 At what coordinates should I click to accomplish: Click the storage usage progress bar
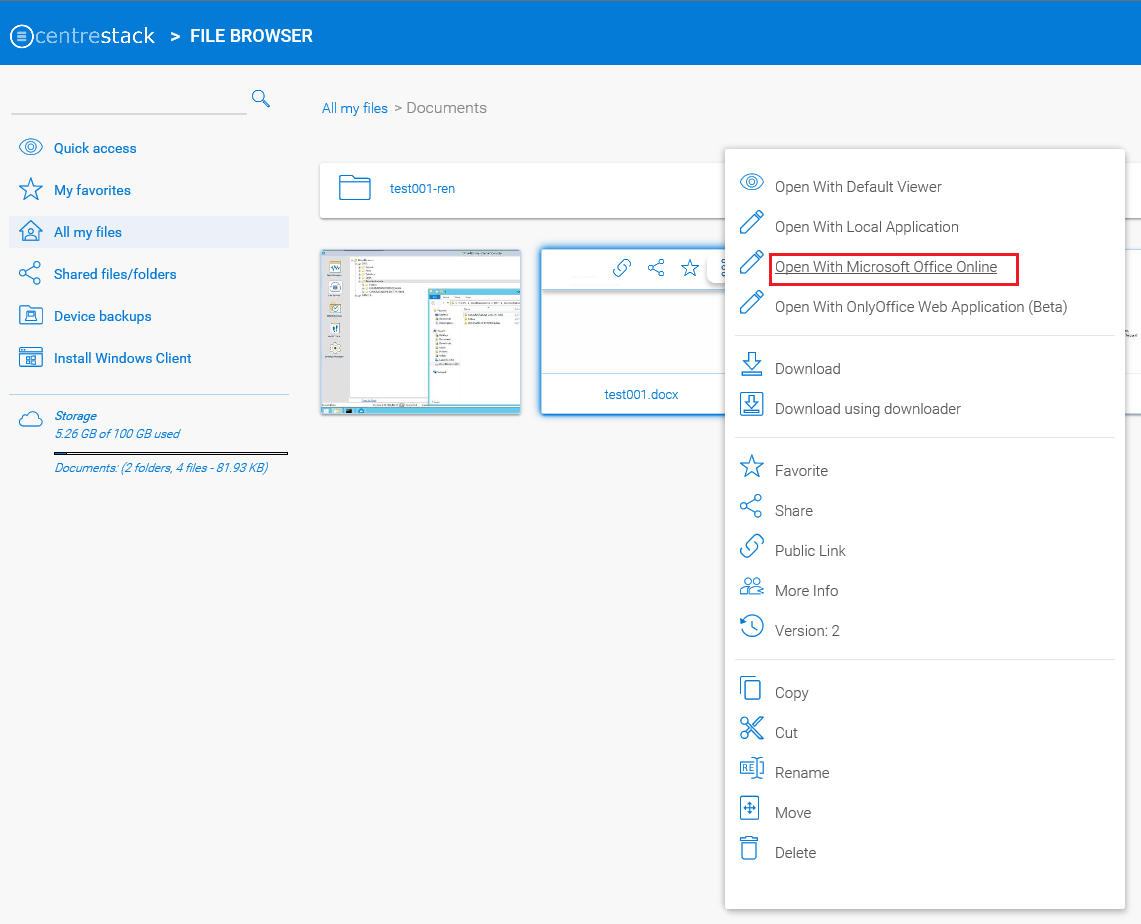click(x=171, y=453)
